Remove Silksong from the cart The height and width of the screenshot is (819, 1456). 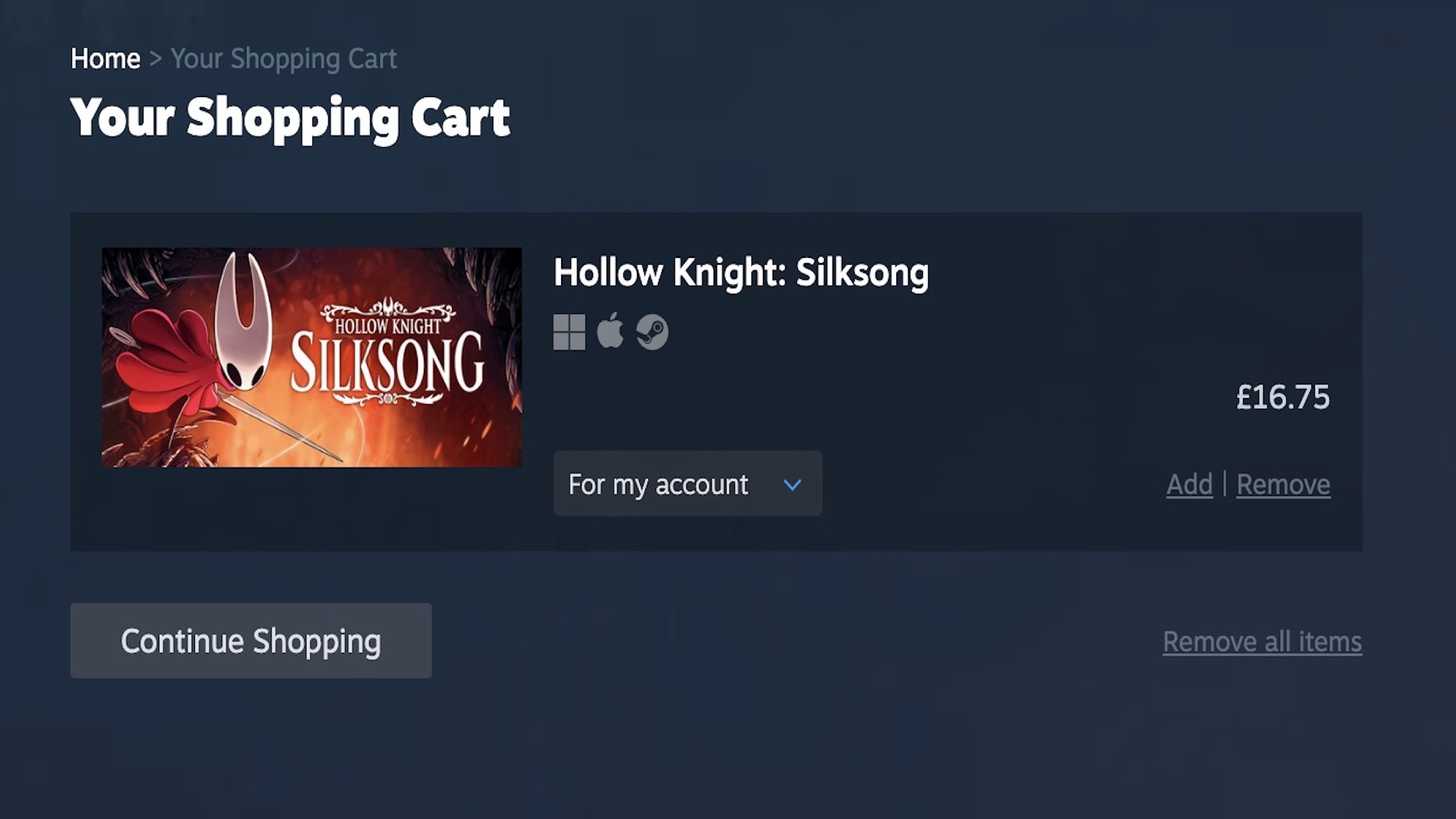pyautogui.click(x=1283, y=485)
